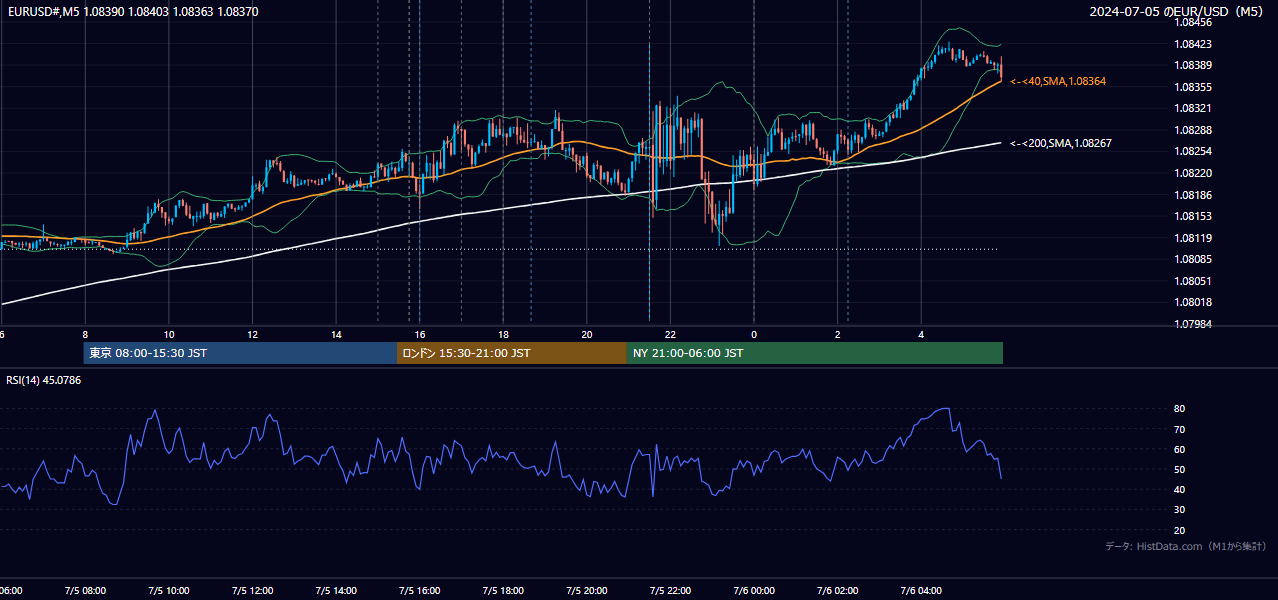Click price level 1.08389 on axis

pyautogui.click(x=1192, y=65)
